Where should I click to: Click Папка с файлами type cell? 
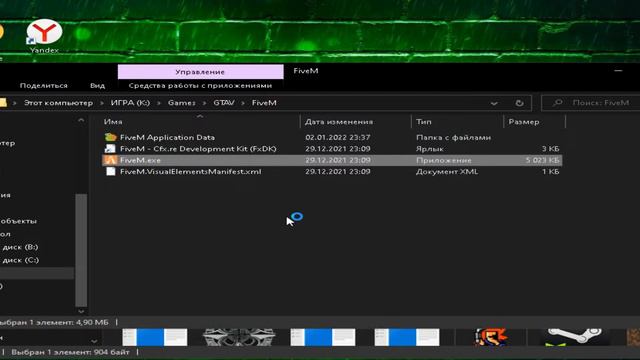[453, 137]
